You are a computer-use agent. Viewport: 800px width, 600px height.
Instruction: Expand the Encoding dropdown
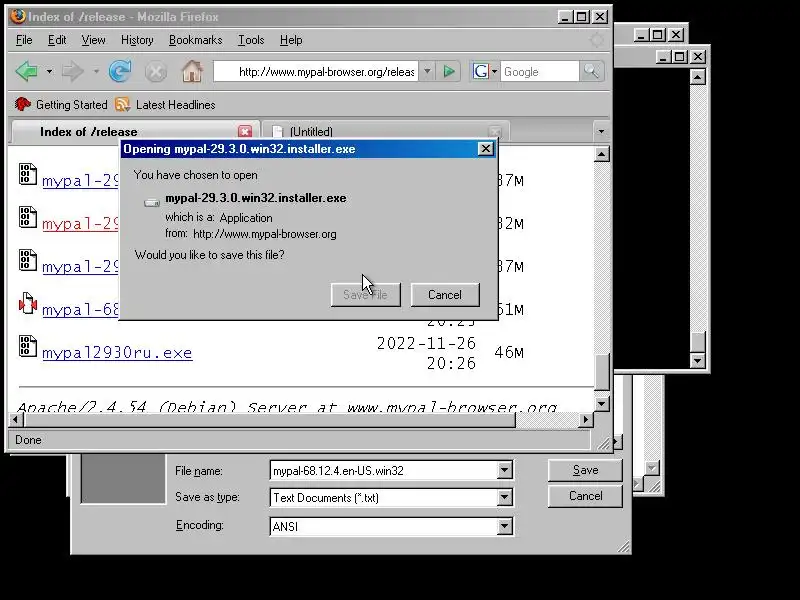click(505, 526)
